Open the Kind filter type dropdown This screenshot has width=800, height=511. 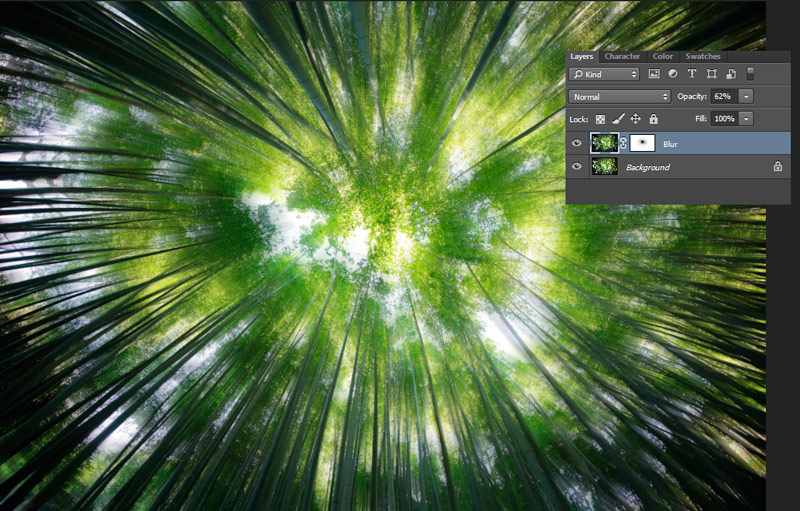click(604, 74)
